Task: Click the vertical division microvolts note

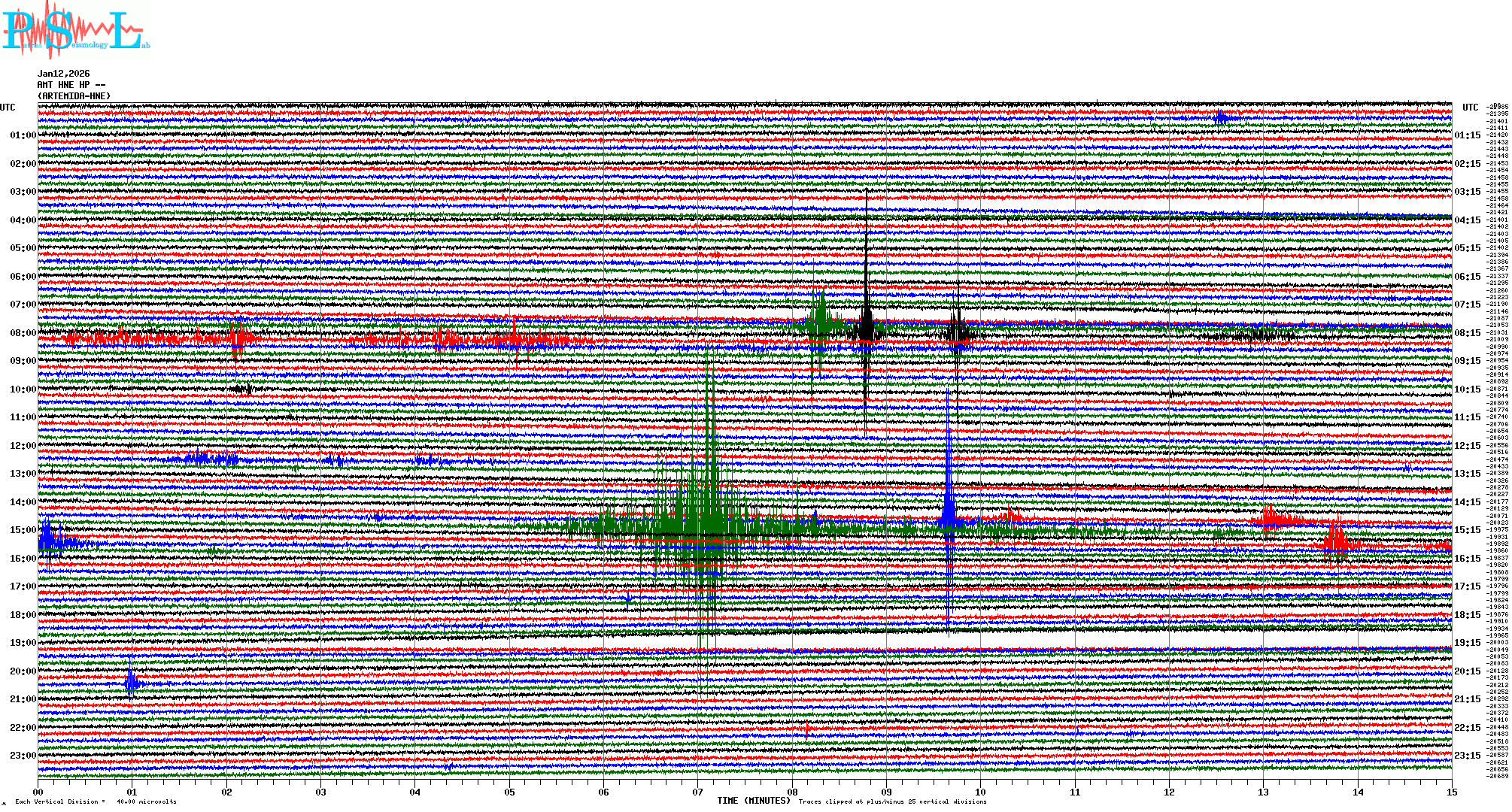Action: 96,802
